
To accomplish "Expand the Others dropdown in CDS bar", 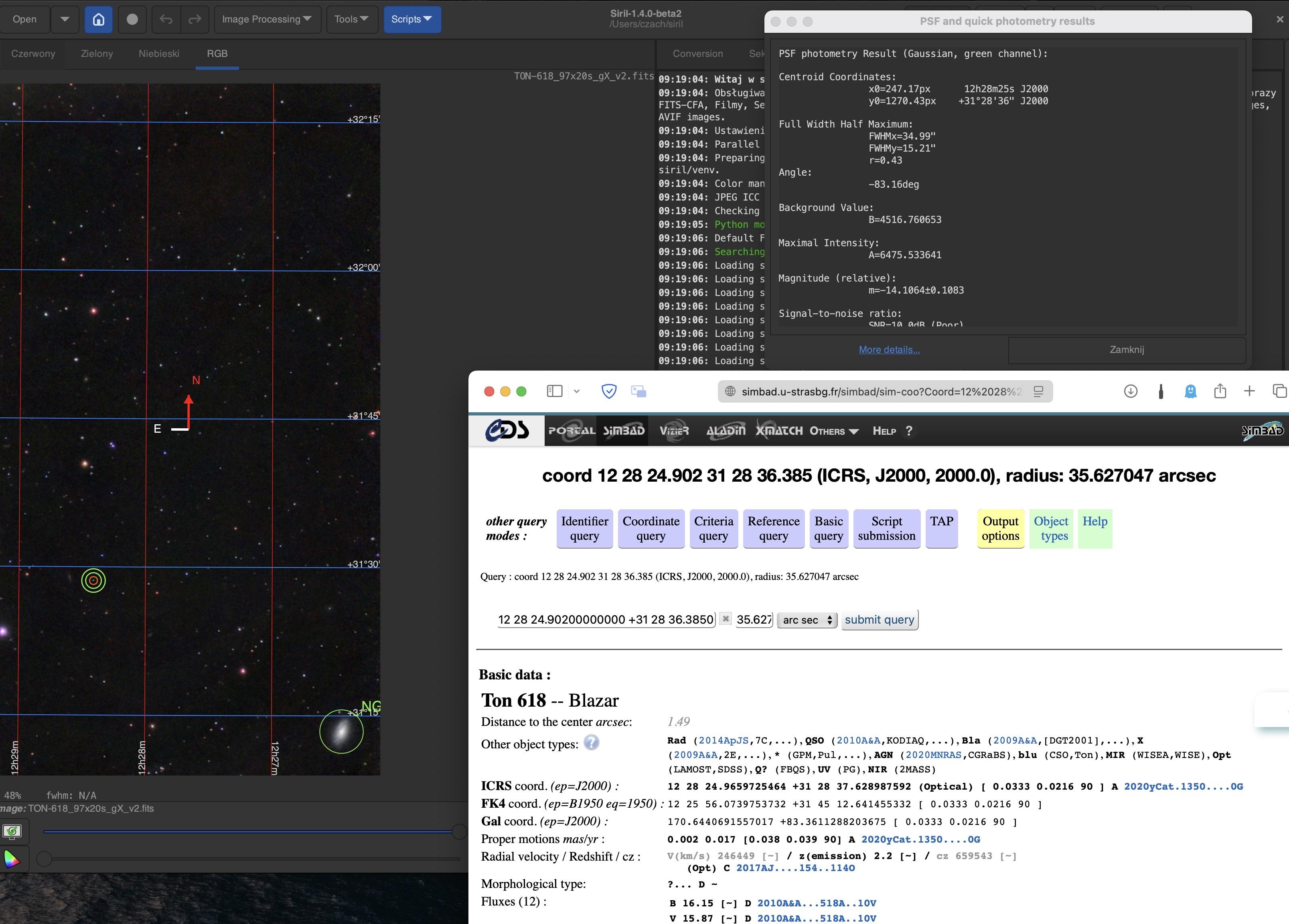I will click(834, 431).
